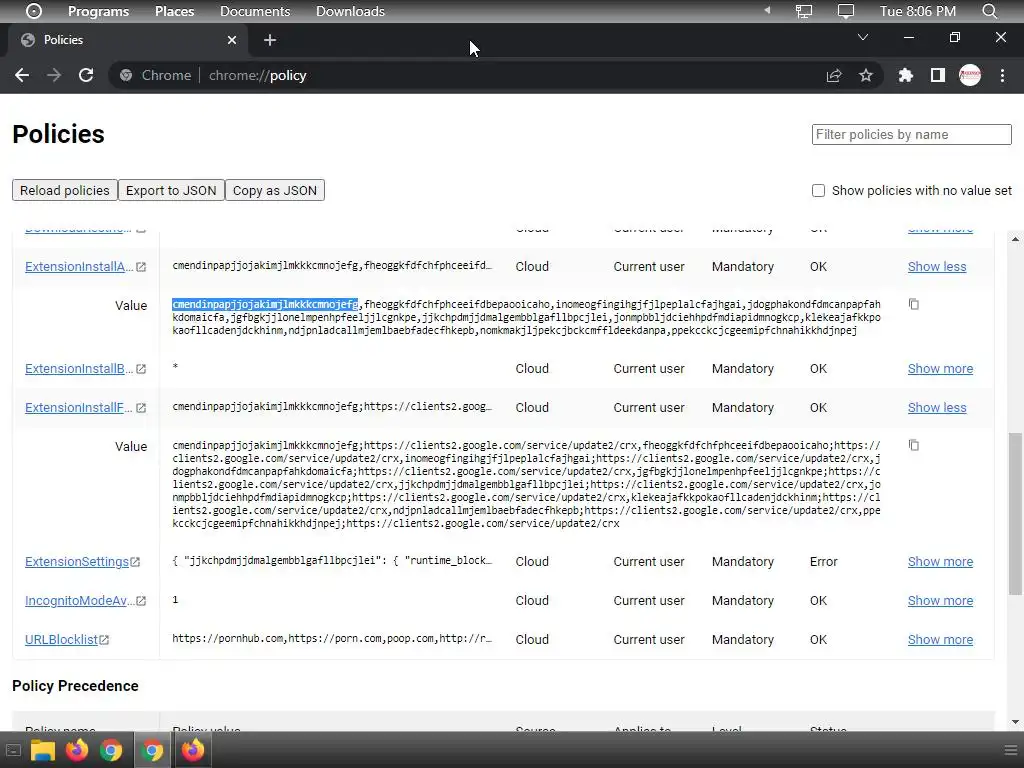
Task: Expand ExtensionSettings row with Show more
Action: point(940,562)
